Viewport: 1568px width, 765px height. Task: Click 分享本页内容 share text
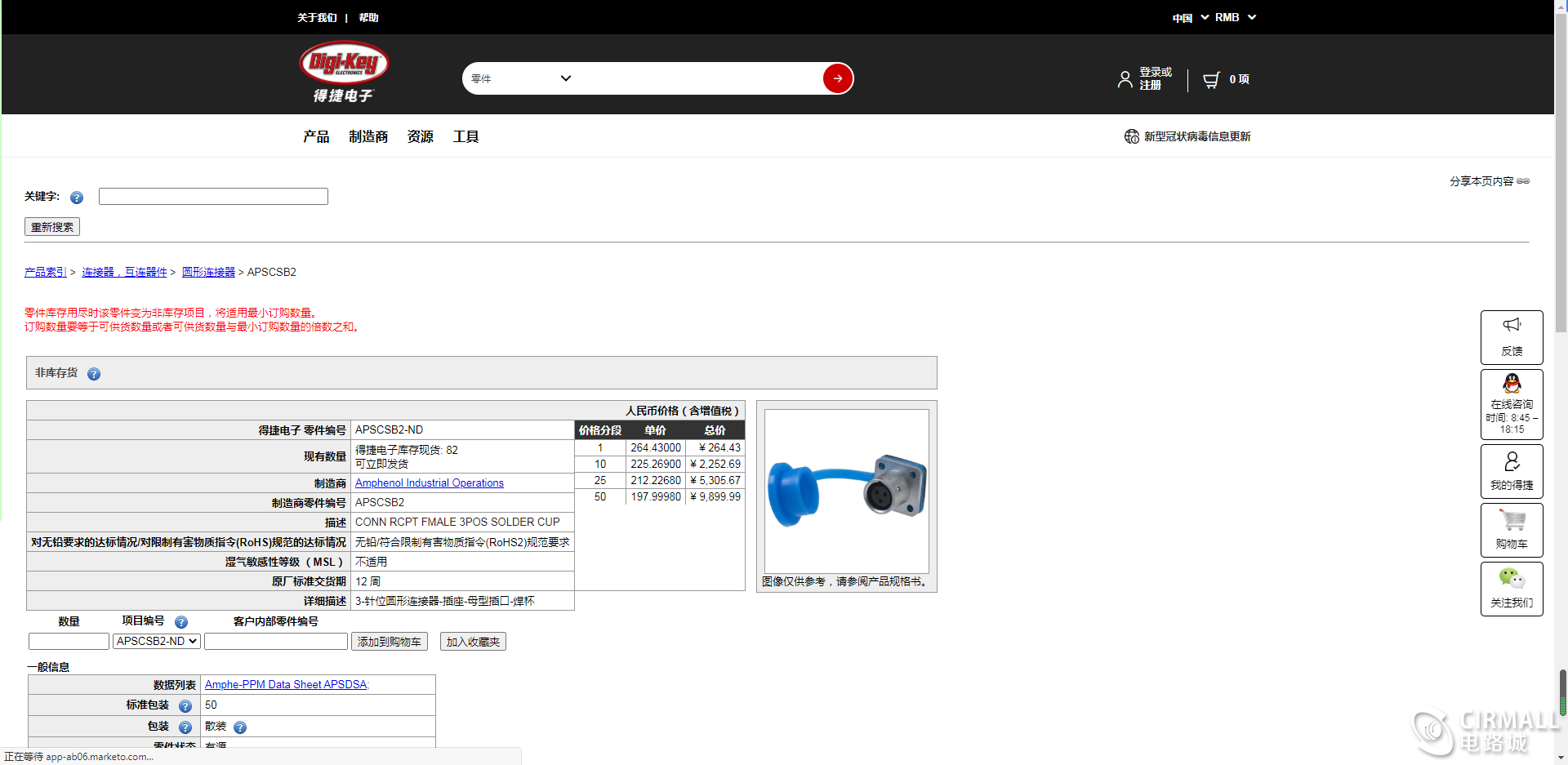click(1481, 181)
